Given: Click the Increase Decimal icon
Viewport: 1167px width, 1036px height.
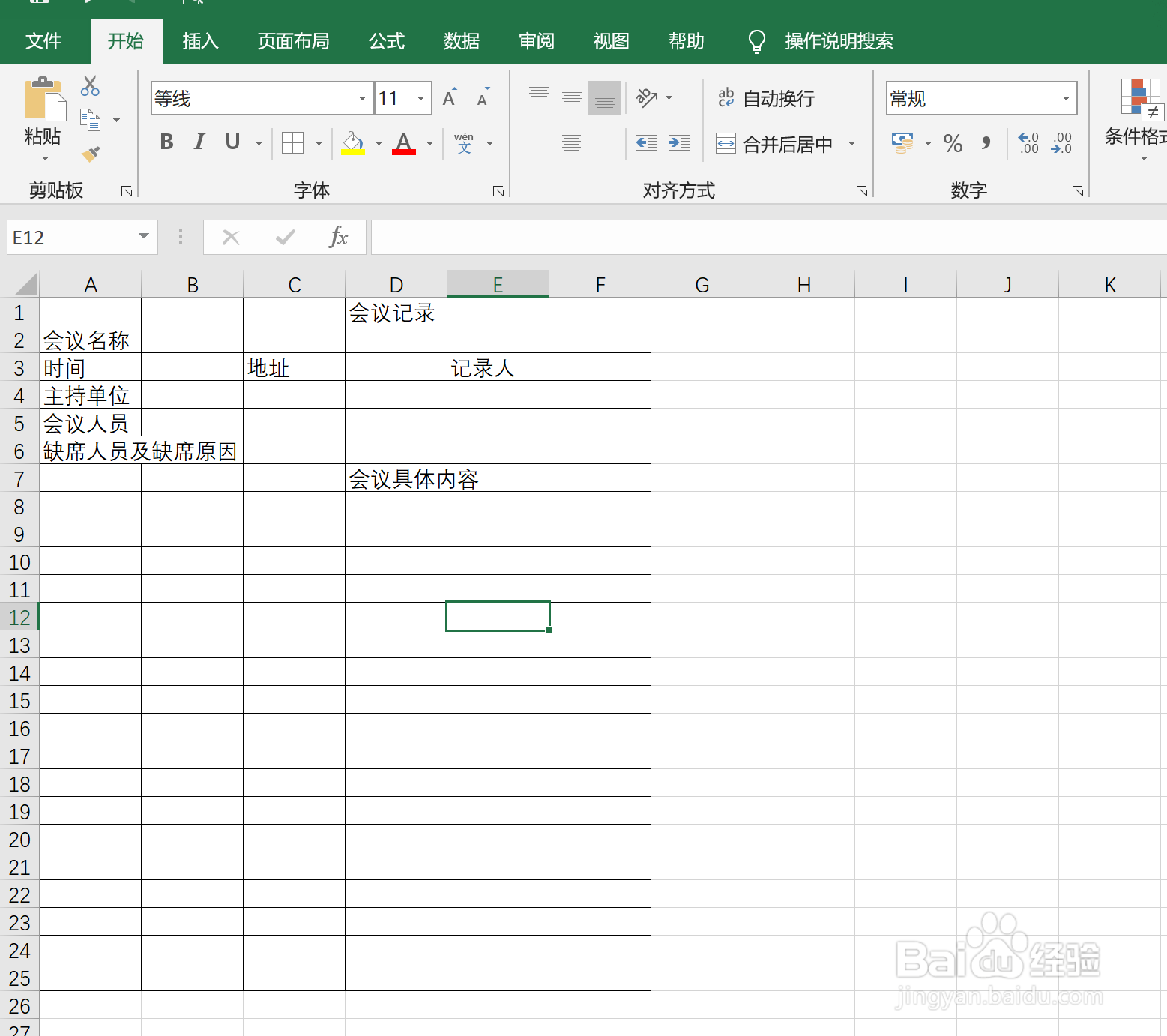Looking at the screenshot, I should click(1028, 142).
